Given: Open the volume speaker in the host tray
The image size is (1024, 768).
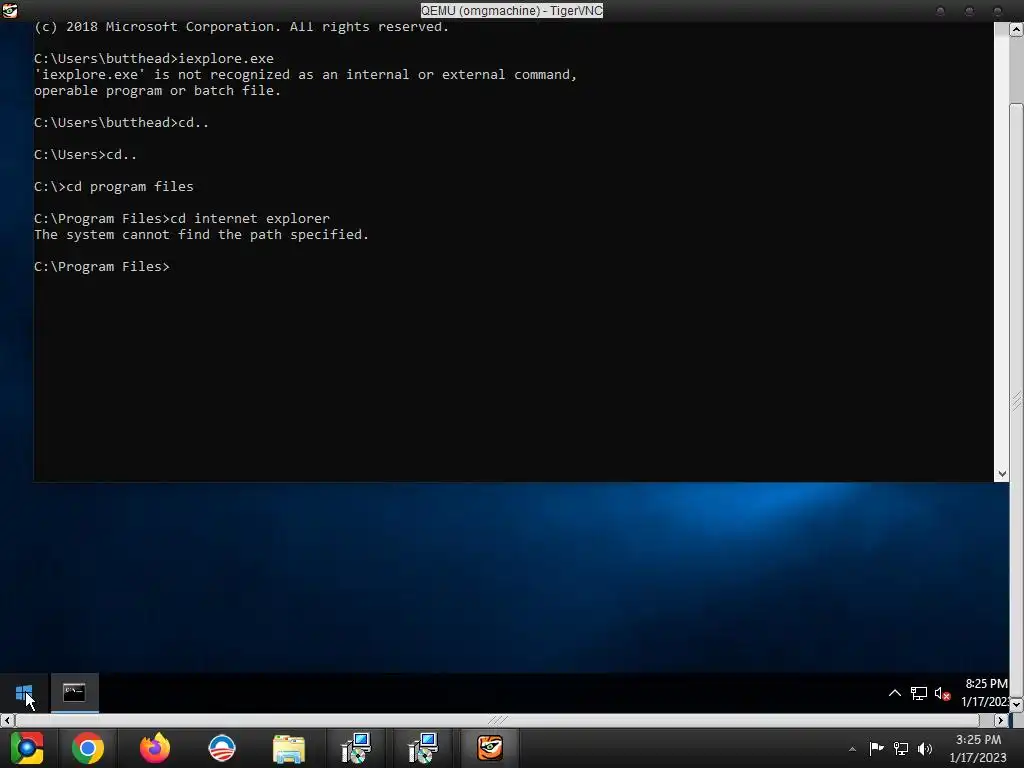Looking at the screenshot, I should point(925,748).
